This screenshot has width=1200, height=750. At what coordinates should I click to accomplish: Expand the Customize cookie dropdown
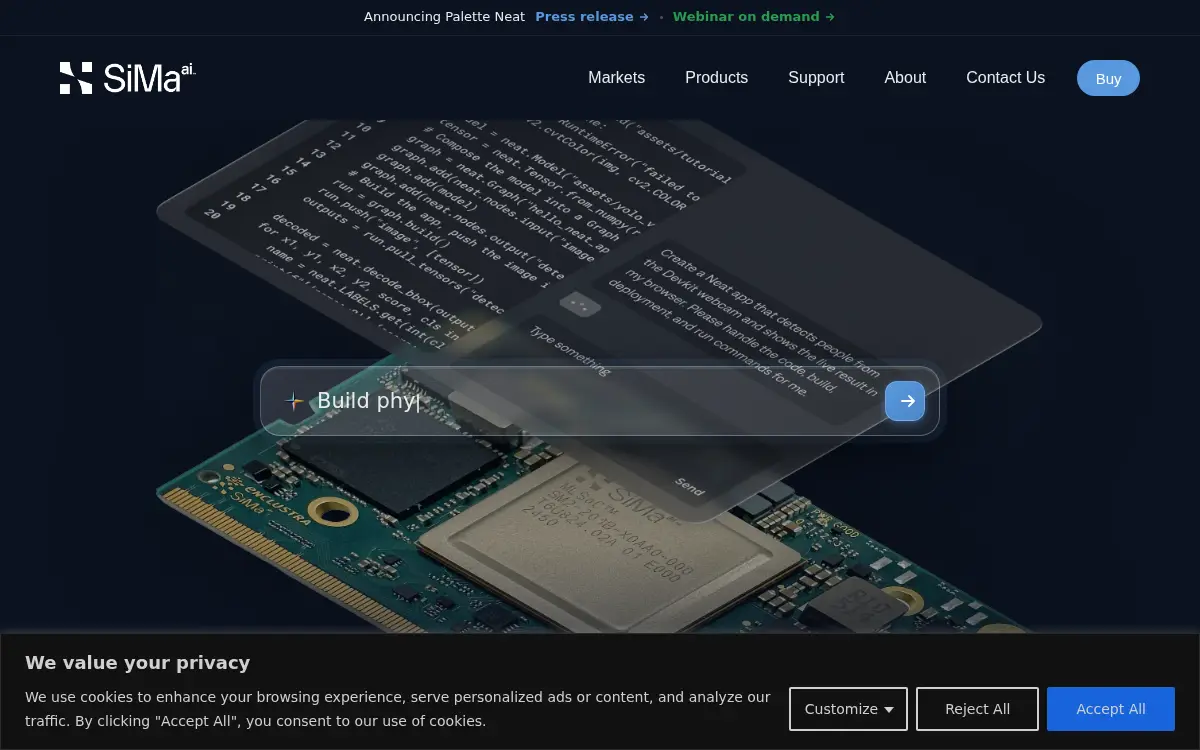click(x=848, y=709)
